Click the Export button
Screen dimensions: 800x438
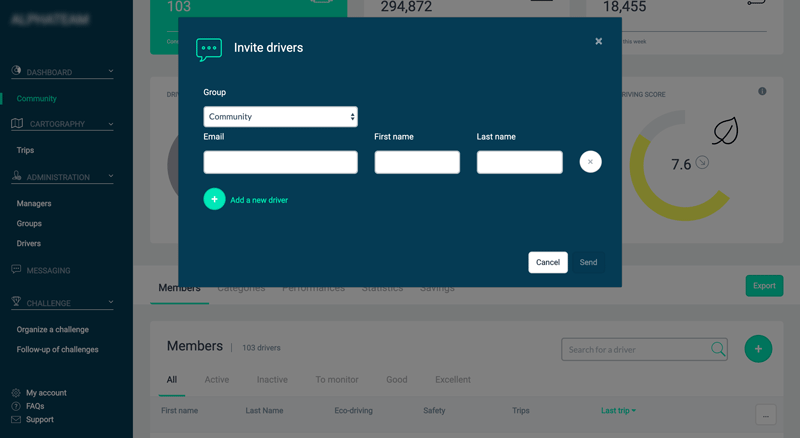(x=764, y=286)
